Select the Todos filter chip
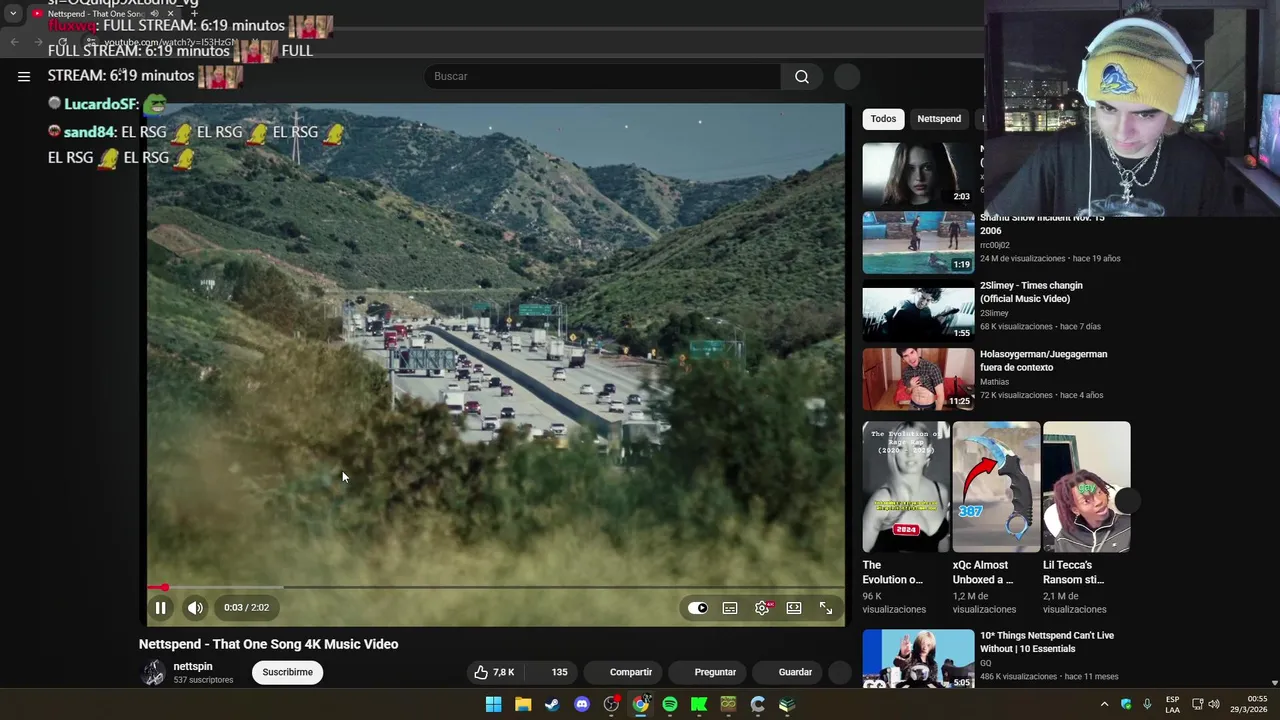 pyautogui.click(x=883, y=119)
